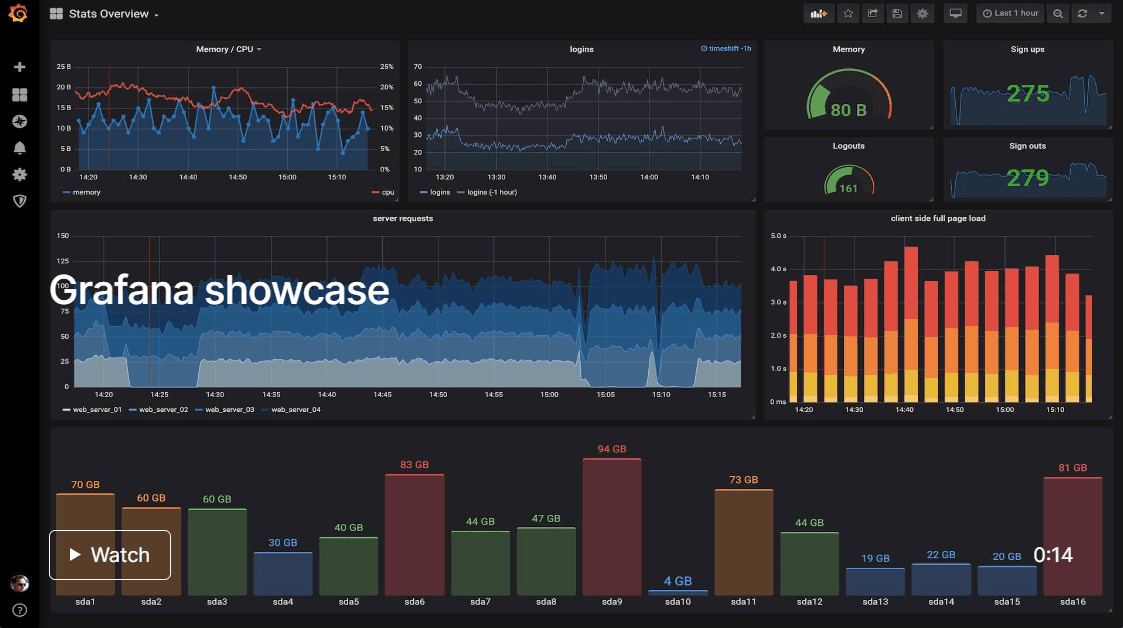Click the Add panel toolbar icon

(x=819, y=14)
